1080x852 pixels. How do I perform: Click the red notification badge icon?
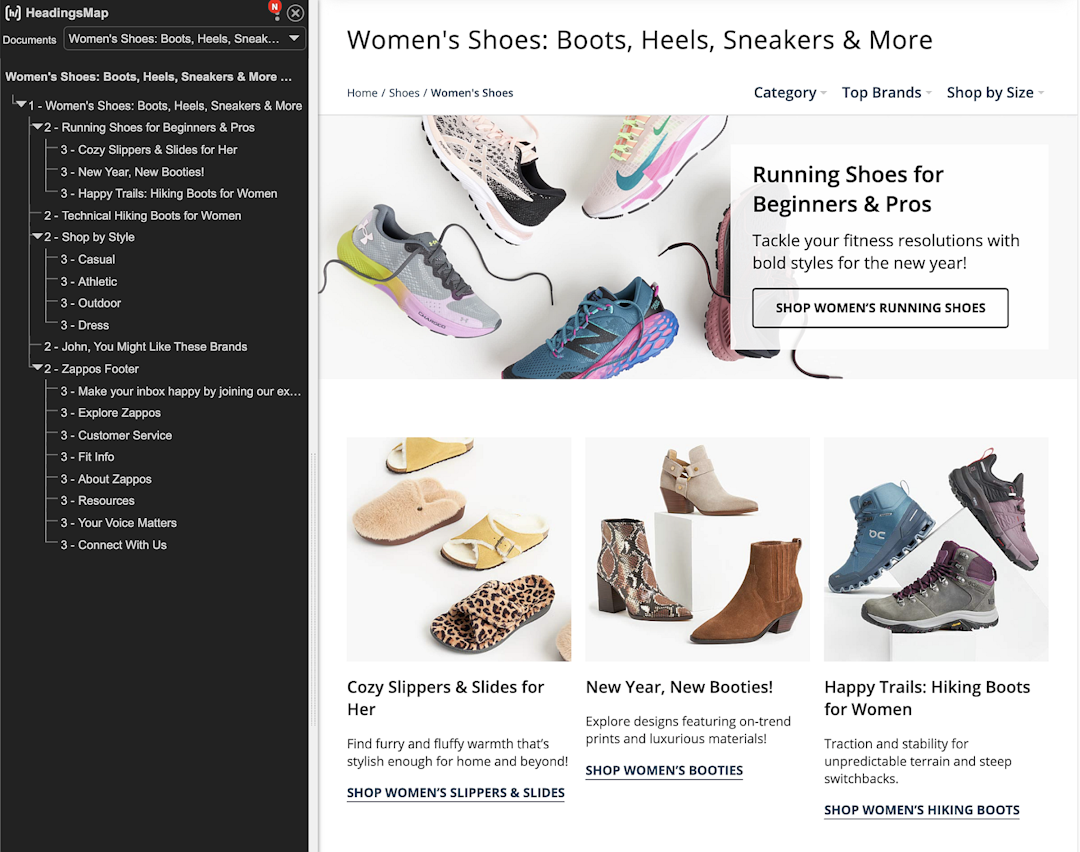(x=275, y=9)
